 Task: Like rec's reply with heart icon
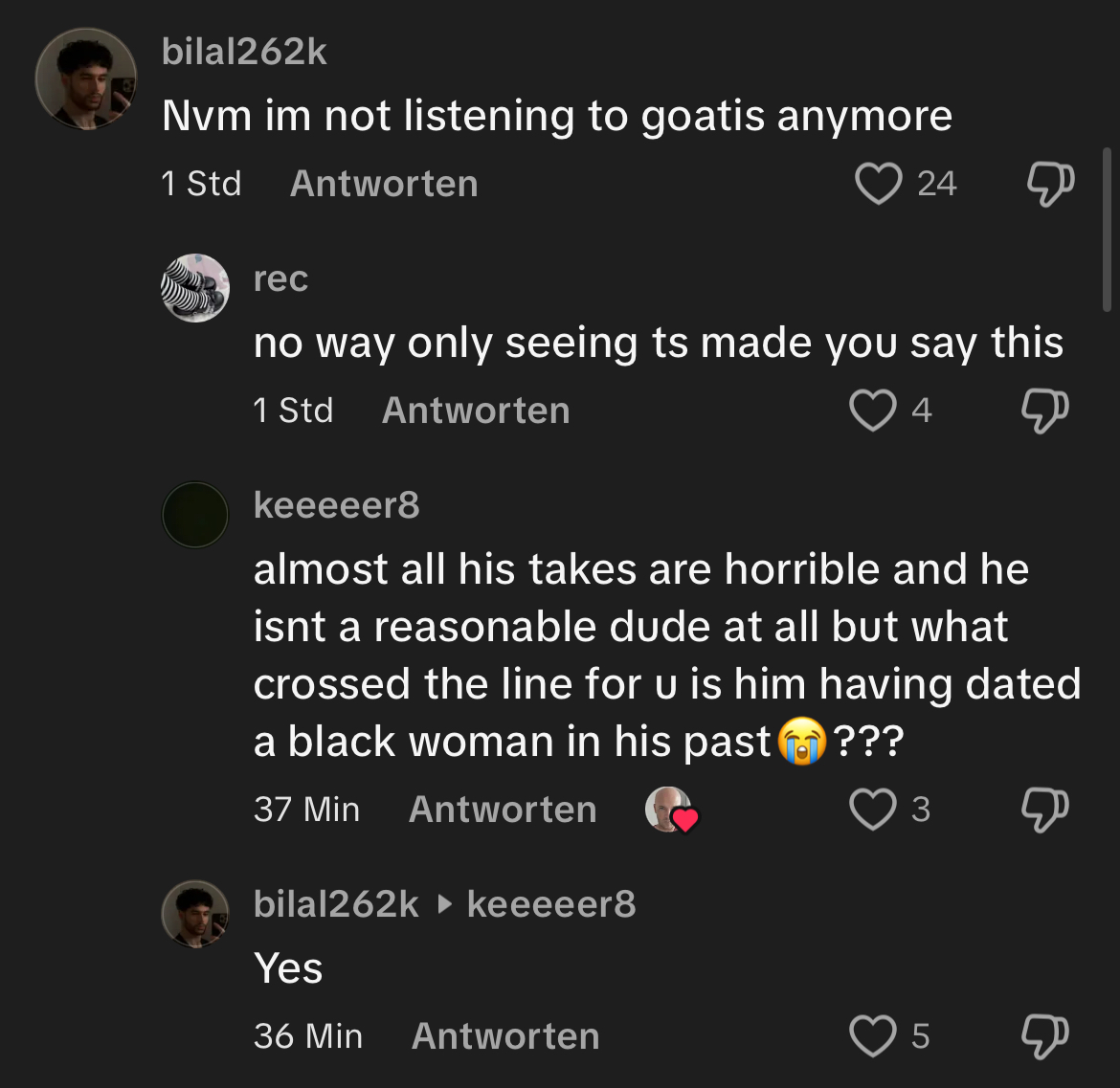click(873, 411)
